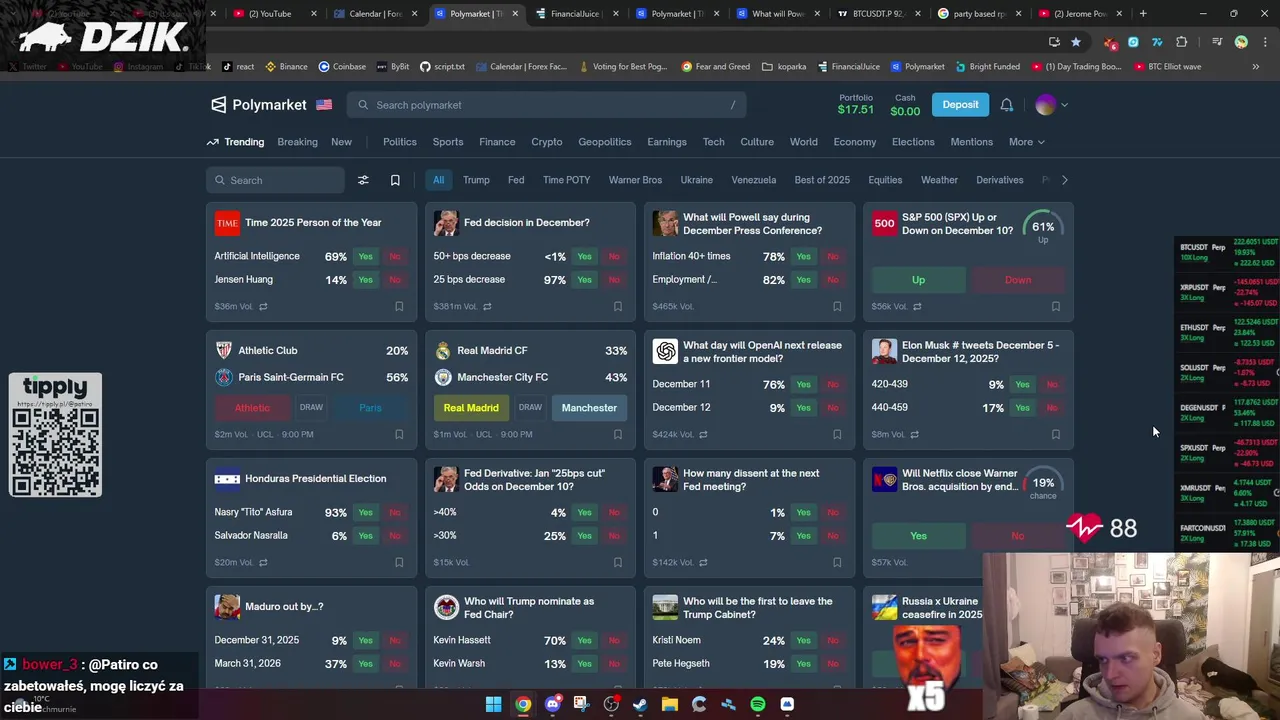Bookmark the Time 2025 Person of the Year market

tap(399, 306)
